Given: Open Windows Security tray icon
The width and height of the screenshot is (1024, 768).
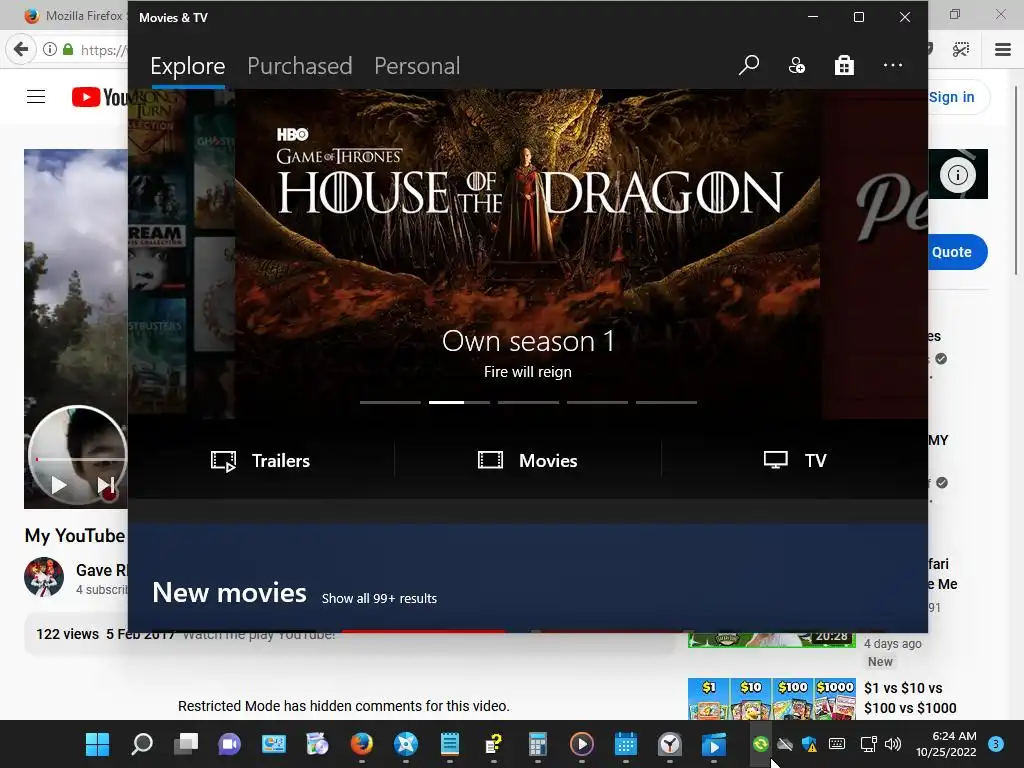Looking at the screenshot, I should 809,744.
